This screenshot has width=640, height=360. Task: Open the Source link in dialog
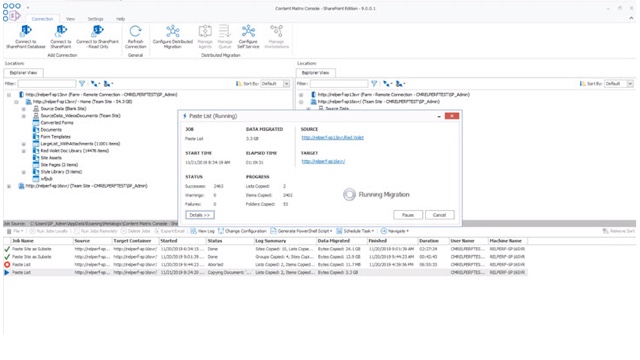(x=332, y=138)
